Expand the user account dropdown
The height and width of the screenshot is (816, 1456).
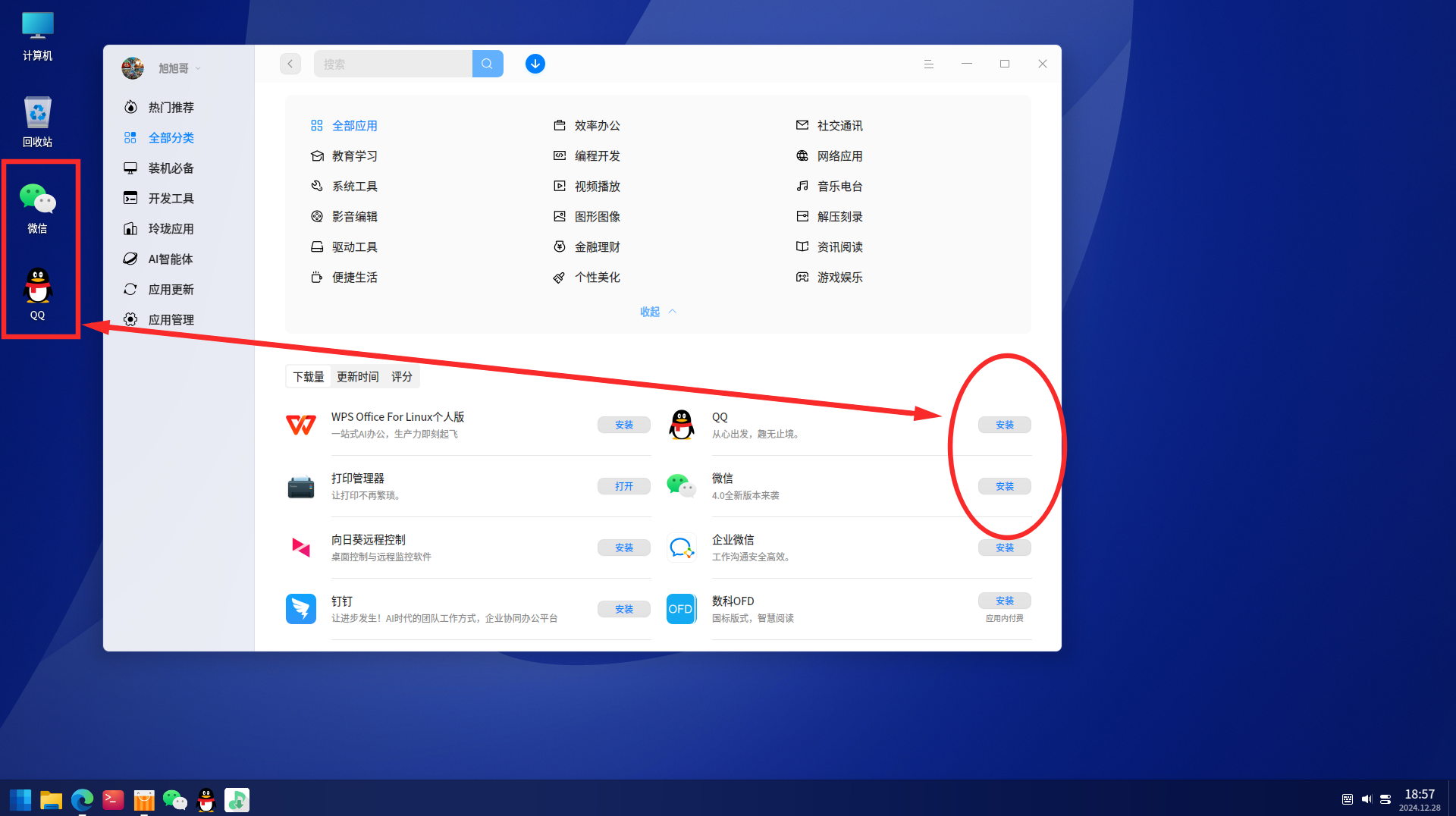[x=198, y=68]
